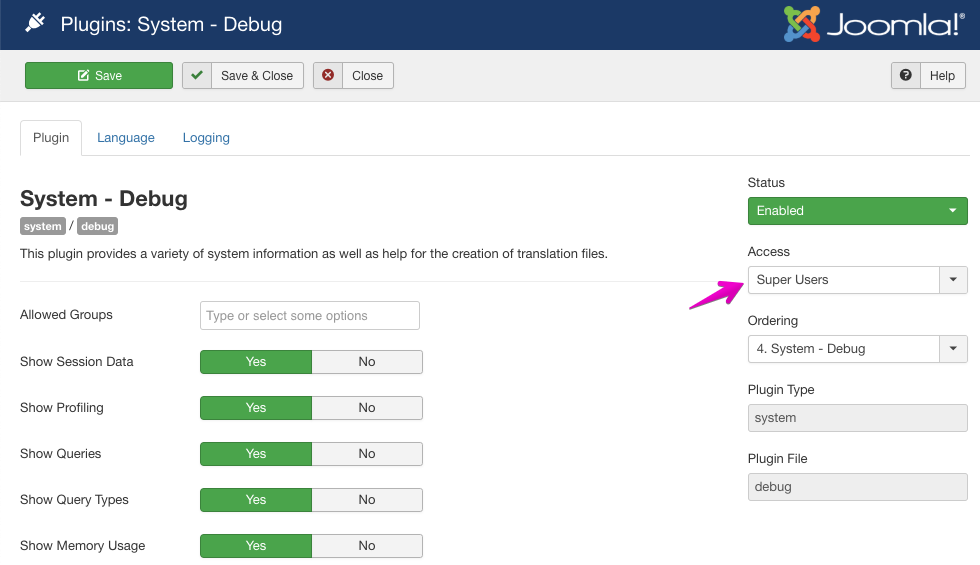The height and width of the screenshot is (565, 980).
Task: Click the red X icon beside Close
Action: tap(328, 76)
